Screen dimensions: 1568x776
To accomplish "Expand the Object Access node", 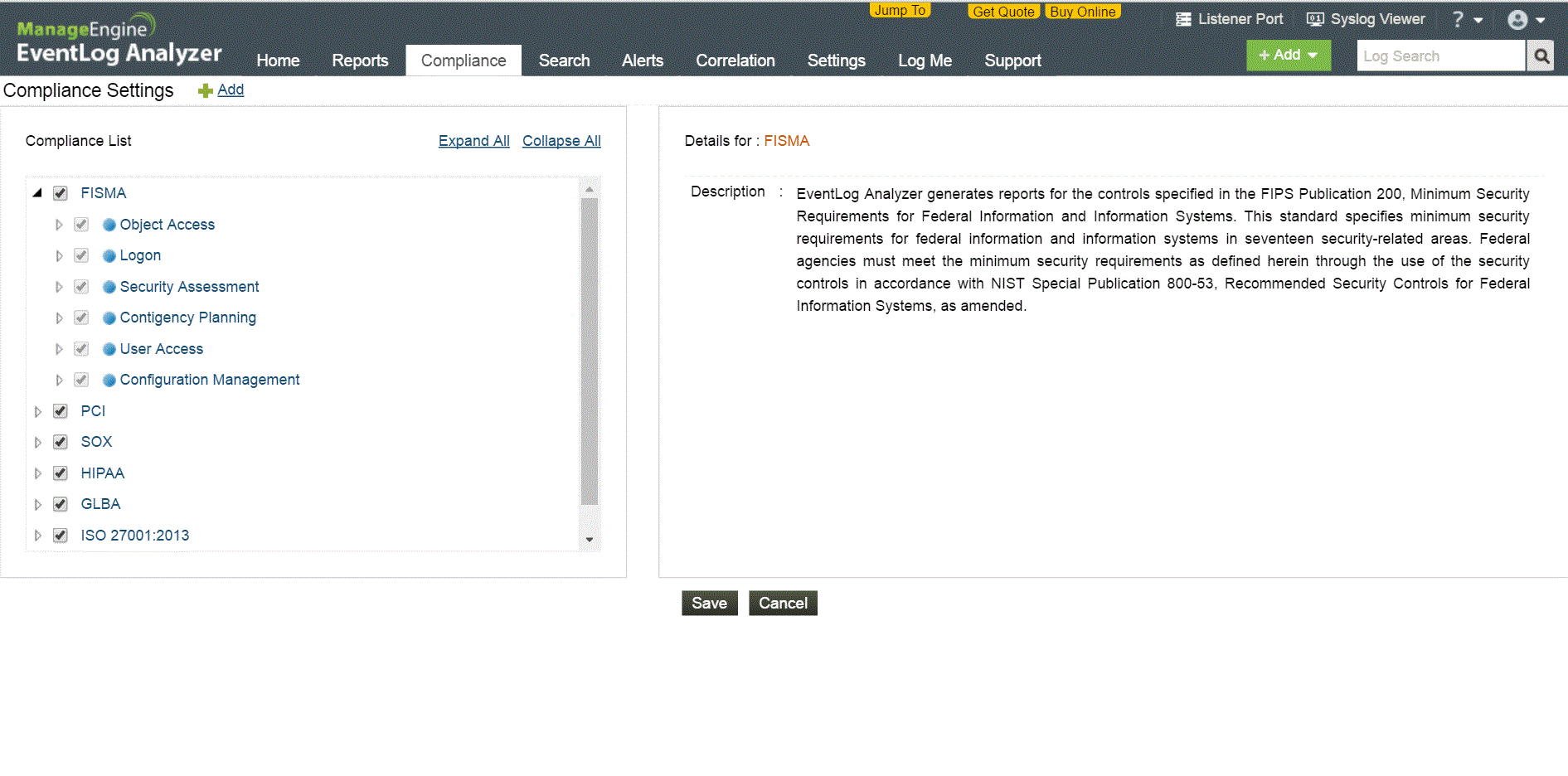I will 58,225.
